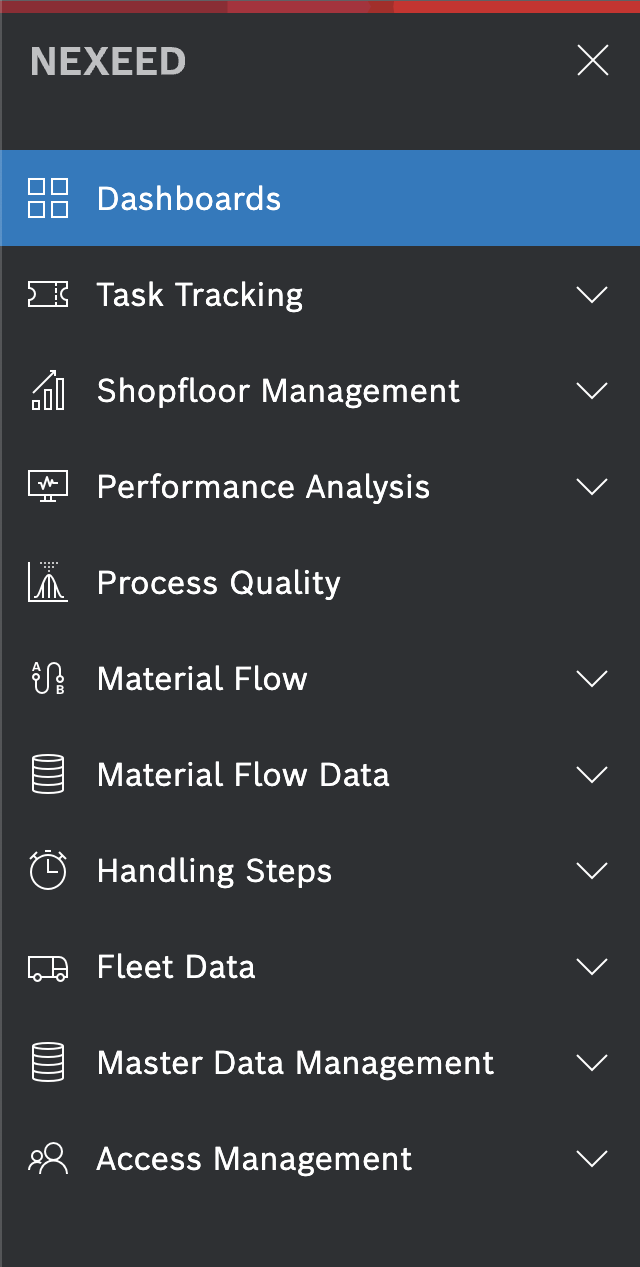
Task: Open Access Management
Action: tap(253, 1158)
